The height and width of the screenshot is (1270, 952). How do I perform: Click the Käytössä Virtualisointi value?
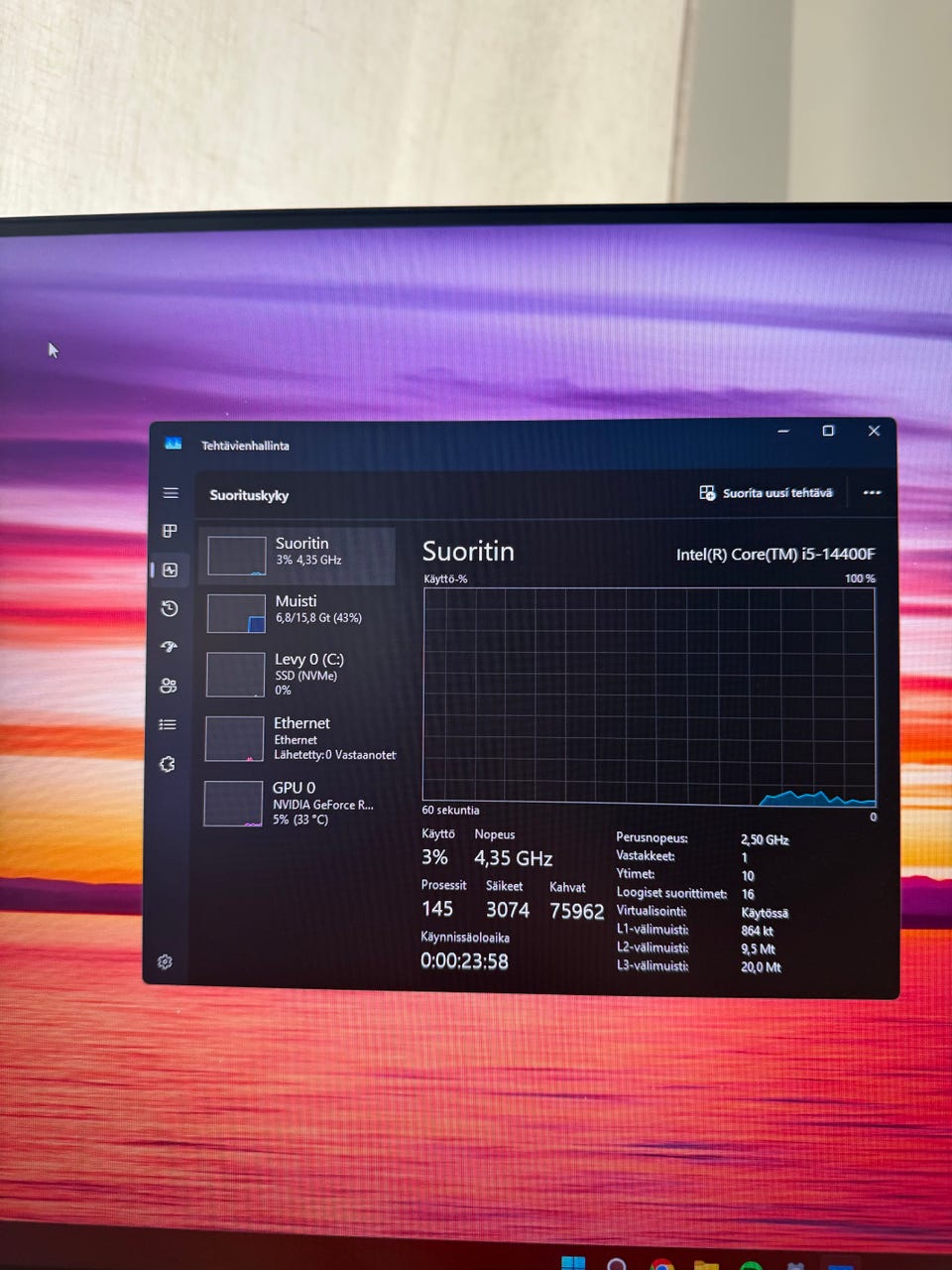765,913
